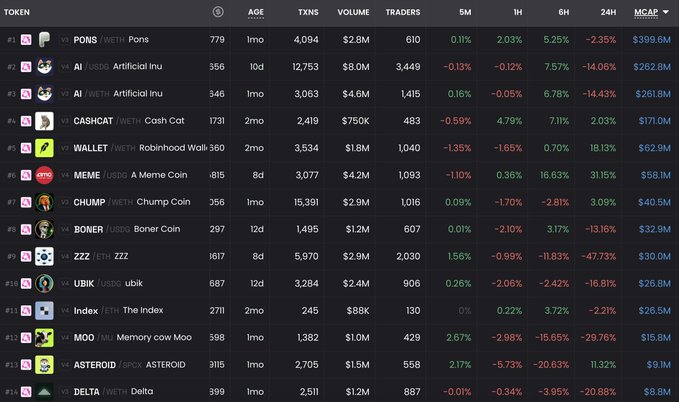Click the DELTA triangle logo icon

[x=44, y=392]
